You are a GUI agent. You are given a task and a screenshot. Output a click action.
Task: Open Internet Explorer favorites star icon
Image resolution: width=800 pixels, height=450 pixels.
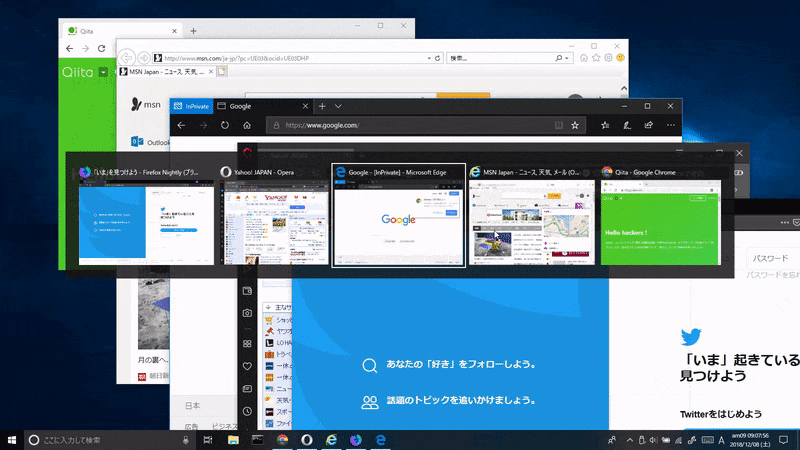[596, 58]
